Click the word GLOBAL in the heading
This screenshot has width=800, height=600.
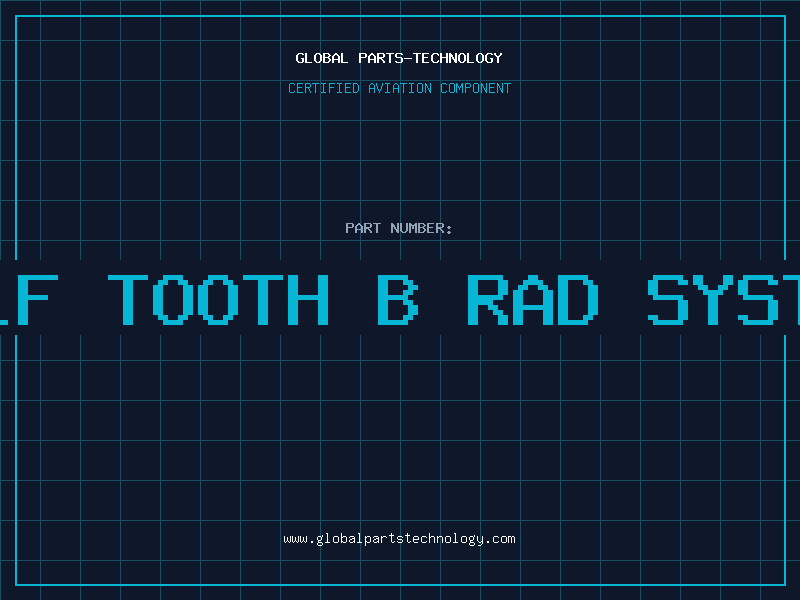coord(321,58)
